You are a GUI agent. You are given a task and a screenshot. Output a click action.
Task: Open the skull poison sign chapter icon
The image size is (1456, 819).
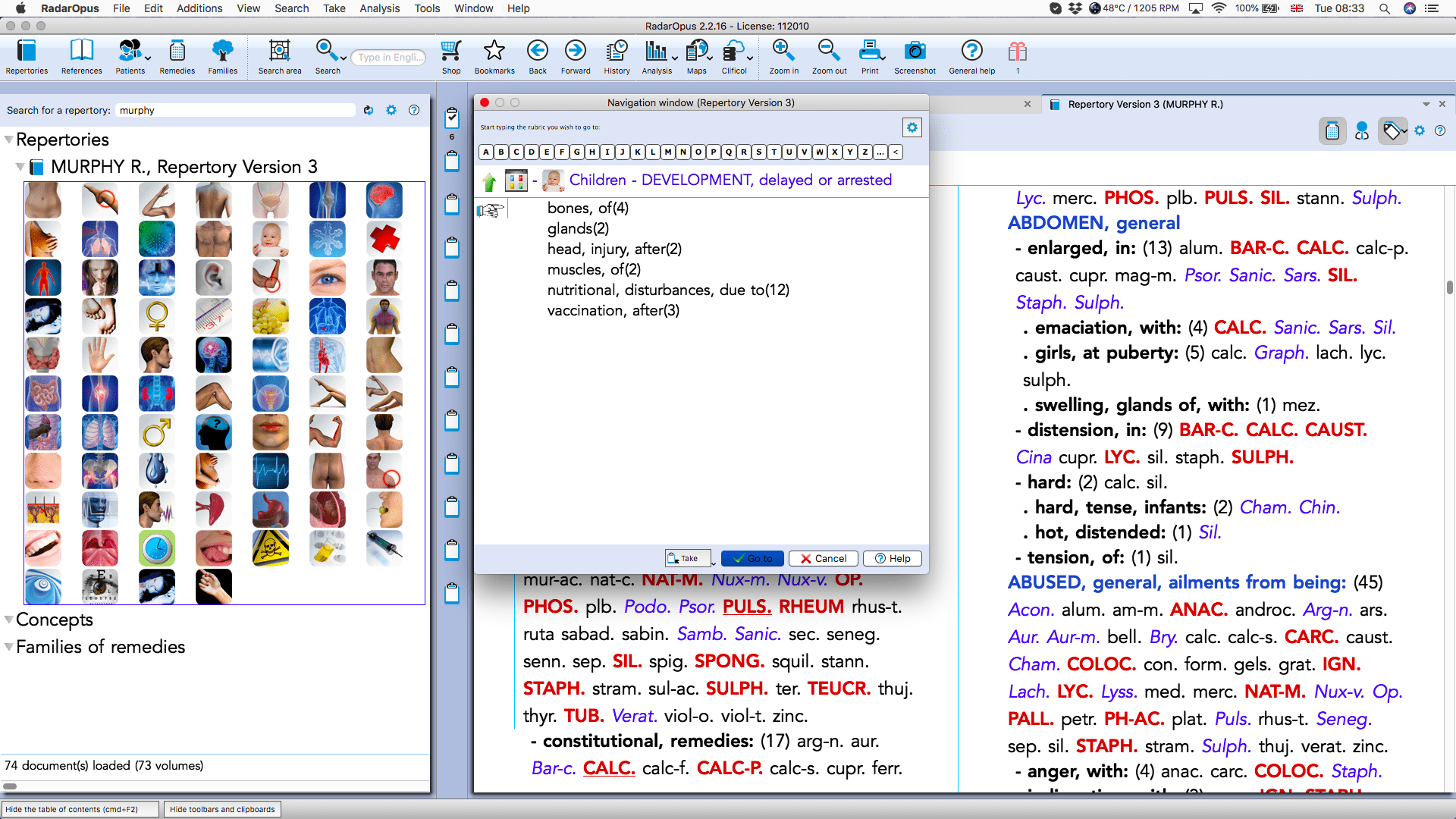[x=271, y=548]
